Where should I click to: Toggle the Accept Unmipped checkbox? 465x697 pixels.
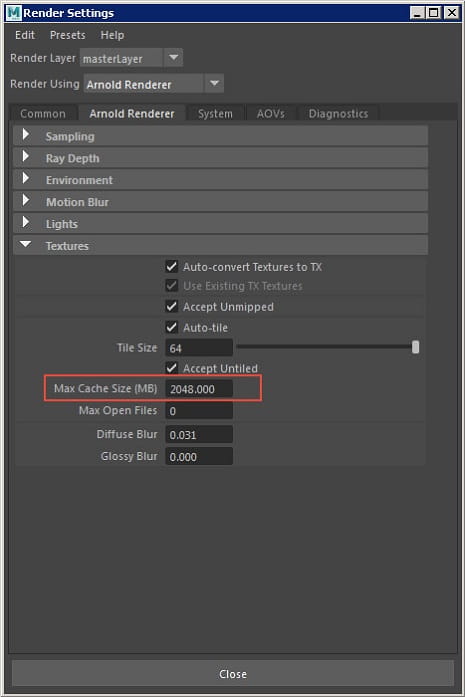tap(172, 306)
